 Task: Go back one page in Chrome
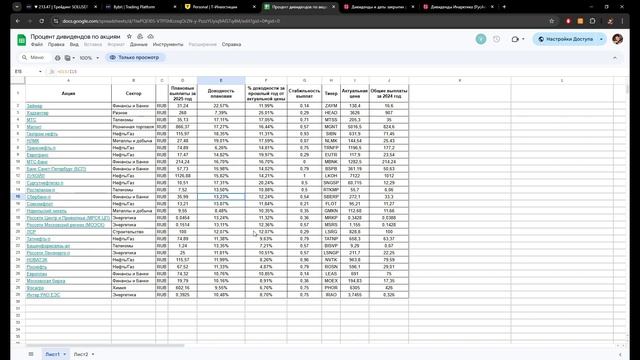pyautogui.click(x=18, y=21)
